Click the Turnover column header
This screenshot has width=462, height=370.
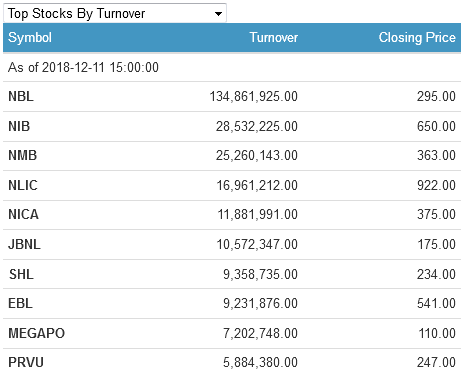274,38
